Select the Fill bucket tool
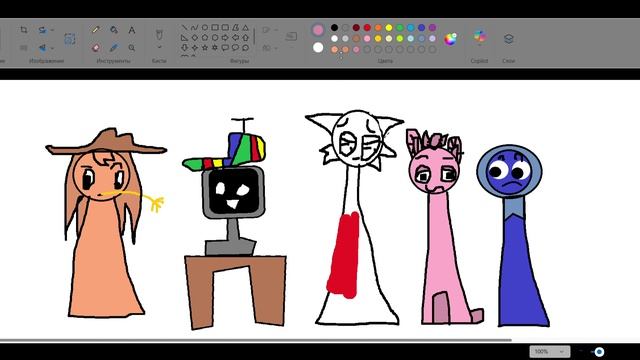Screen dimensions: 640x360 [x=114, y=30]
